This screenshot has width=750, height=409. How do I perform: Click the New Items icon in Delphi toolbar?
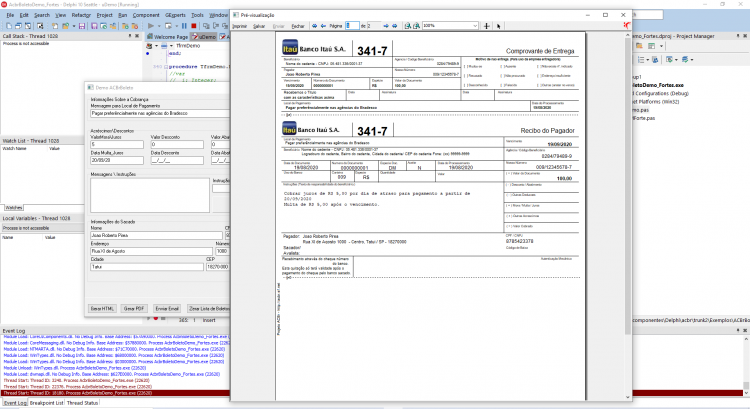coord(55,26)
